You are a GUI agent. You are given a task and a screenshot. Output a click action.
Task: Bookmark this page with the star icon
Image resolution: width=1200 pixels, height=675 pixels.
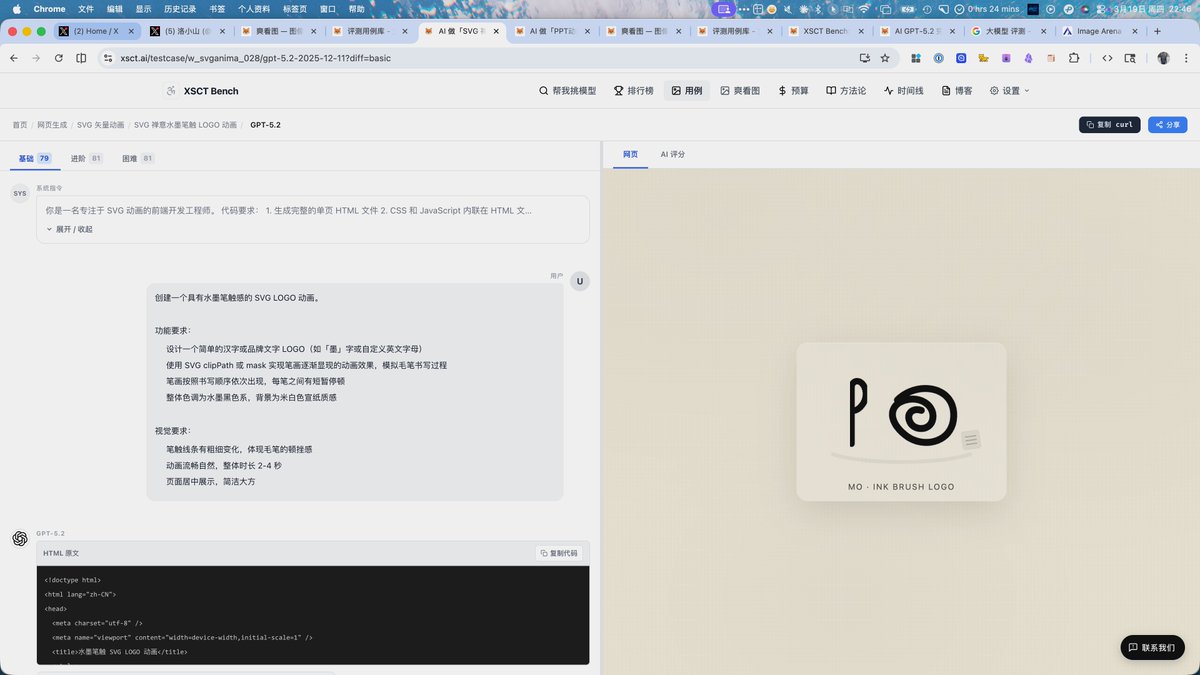point(885,58)
